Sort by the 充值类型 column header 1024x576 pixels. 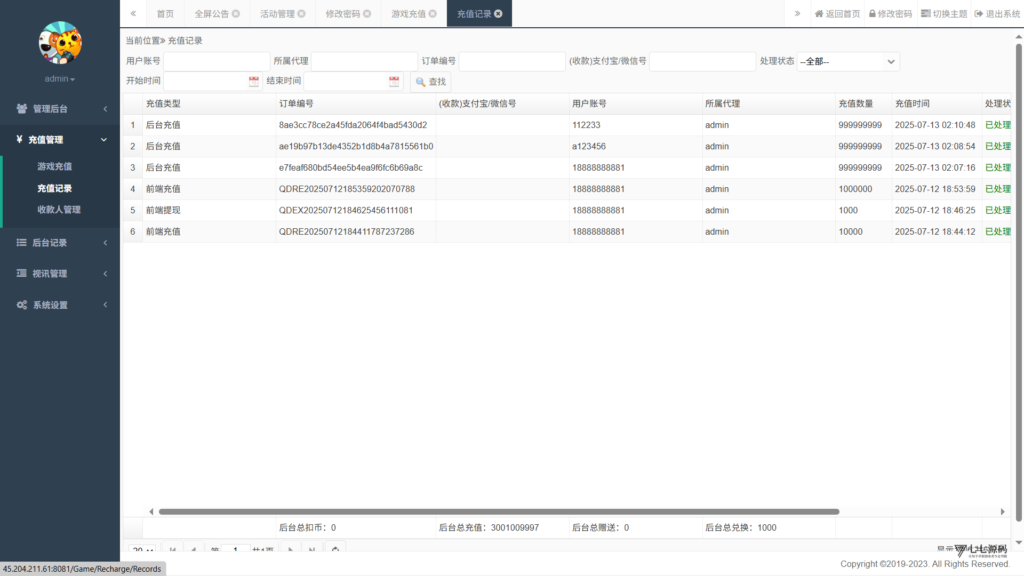(x=163, y=104)
